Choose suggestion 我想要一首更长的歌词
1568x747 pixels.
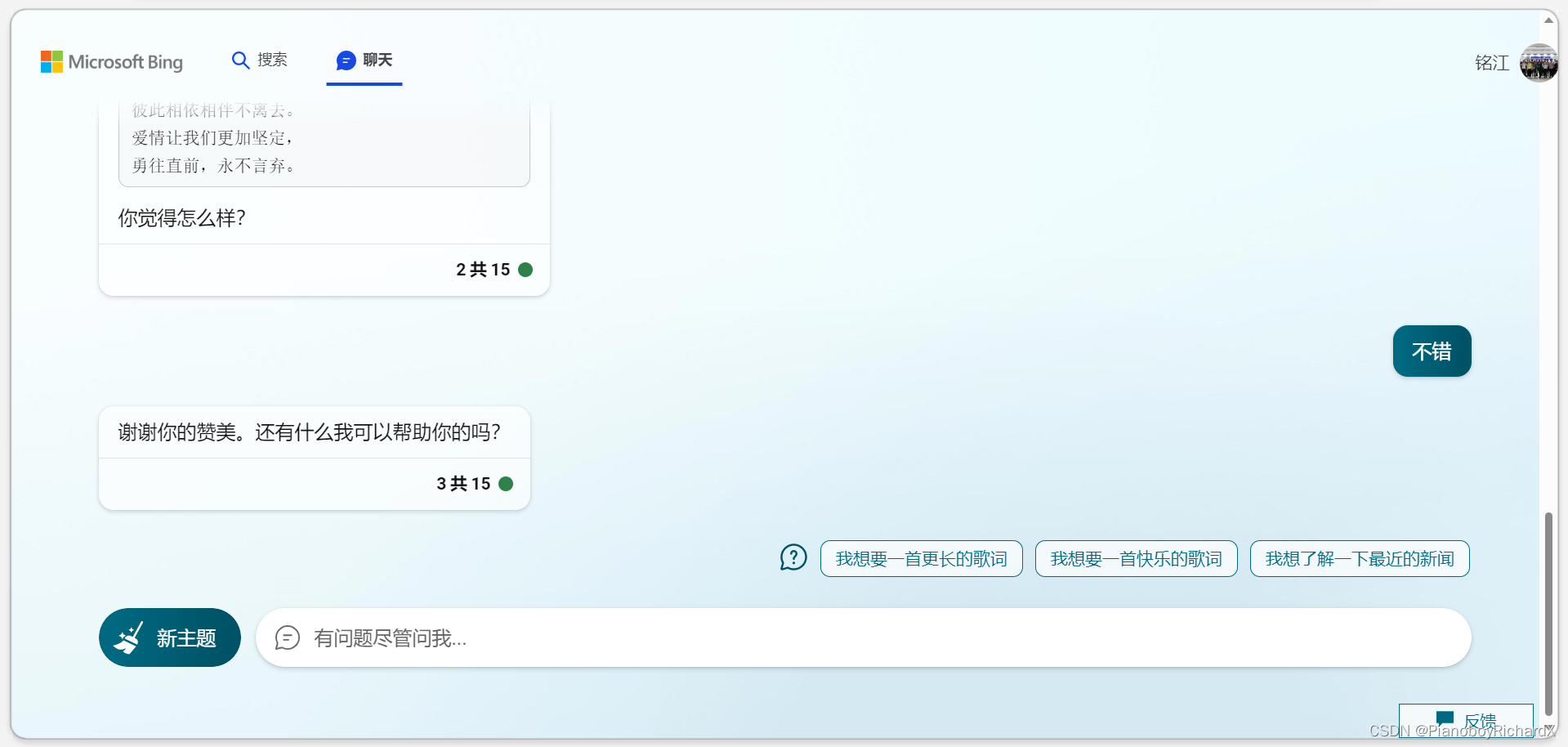coord(921,559)
